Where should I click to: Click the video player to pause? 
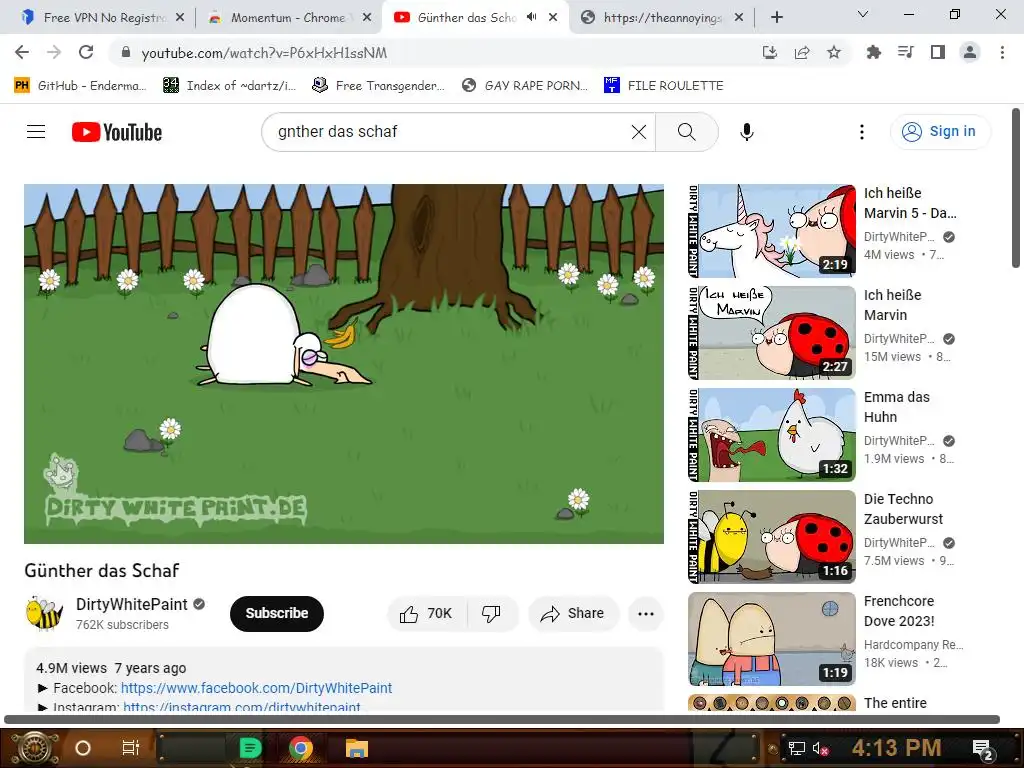click(x=344, y=364)
